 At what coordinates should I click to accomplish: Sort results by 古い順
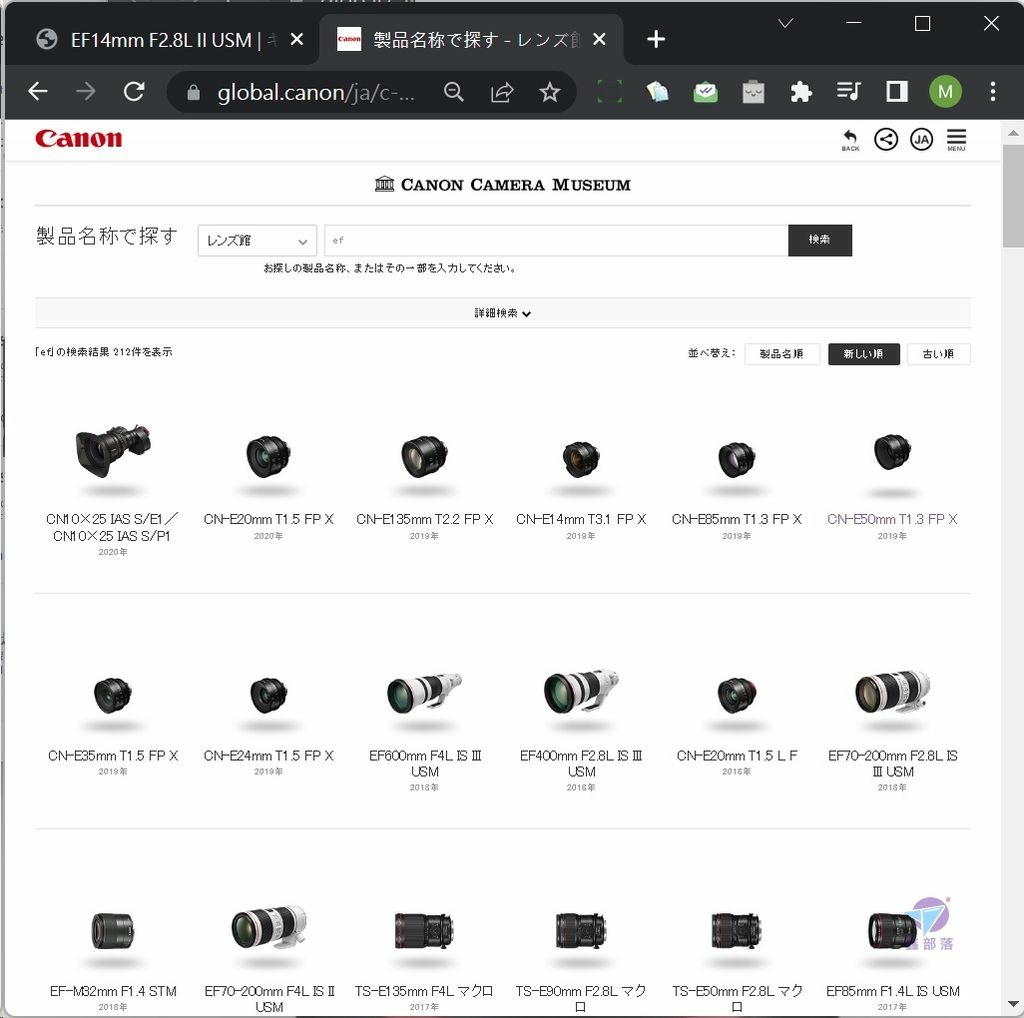[x=938, y=354]
